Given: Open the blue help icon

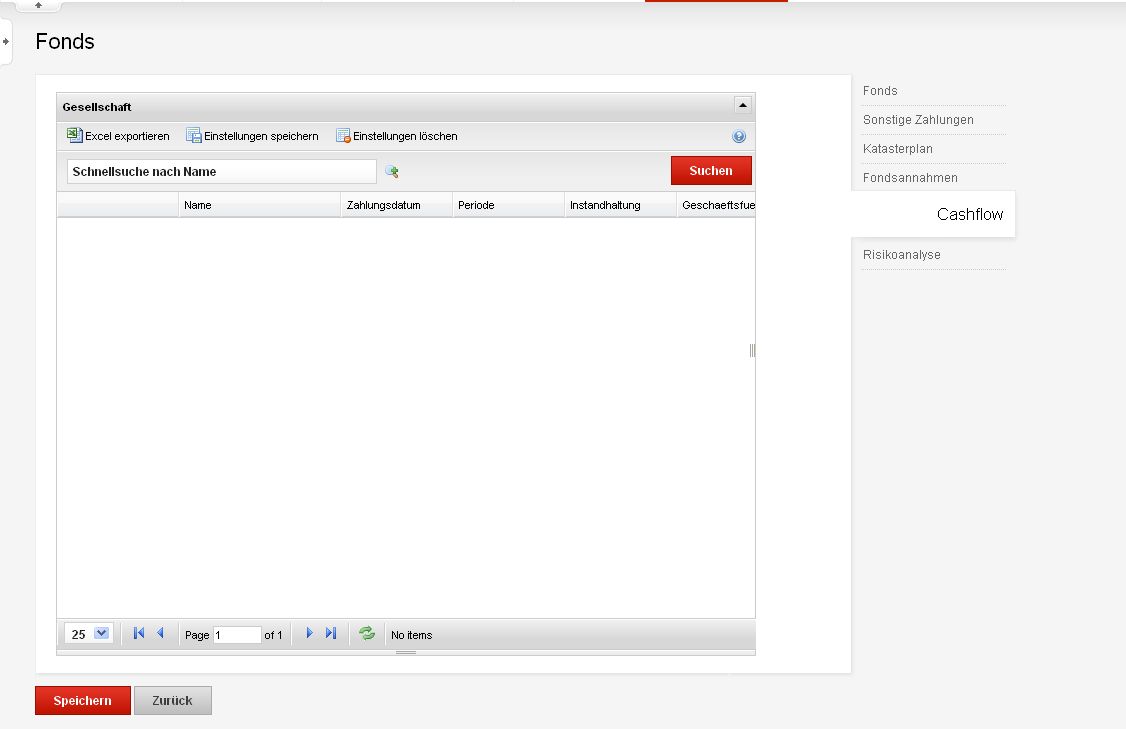Looking at the screenshot, I should 739,136.
